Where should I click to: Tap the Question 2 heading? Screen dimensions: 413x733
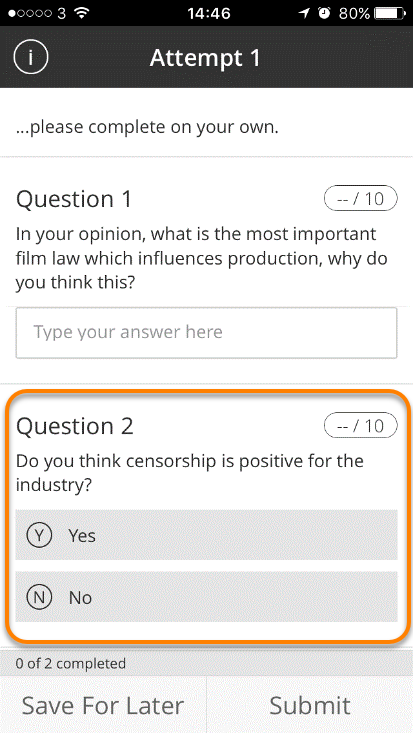coord(75,426)
